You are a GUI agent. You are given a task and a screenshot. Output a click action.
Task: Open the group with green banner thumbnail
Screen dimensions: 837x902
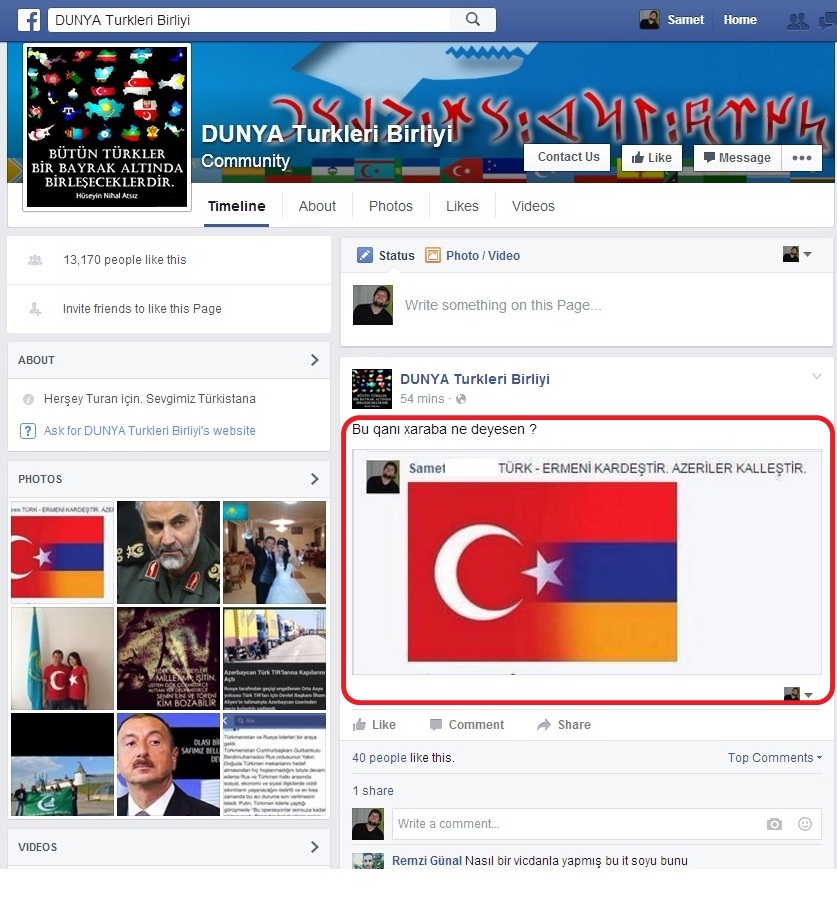coord(62,765)
